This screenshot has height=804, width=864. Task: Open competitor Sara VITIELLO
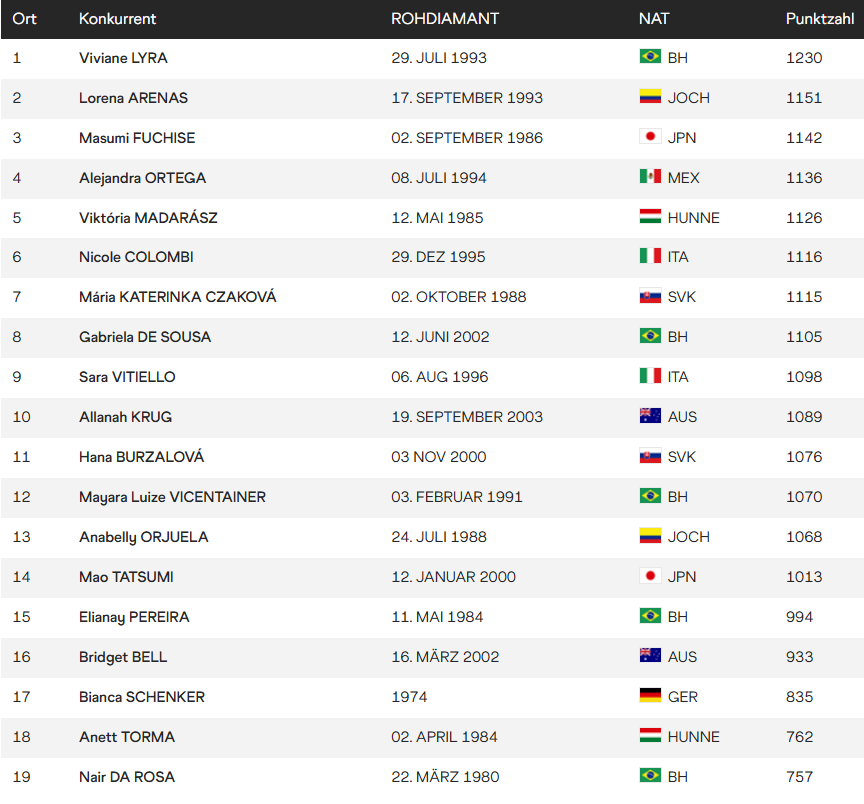tap(127, 377)
